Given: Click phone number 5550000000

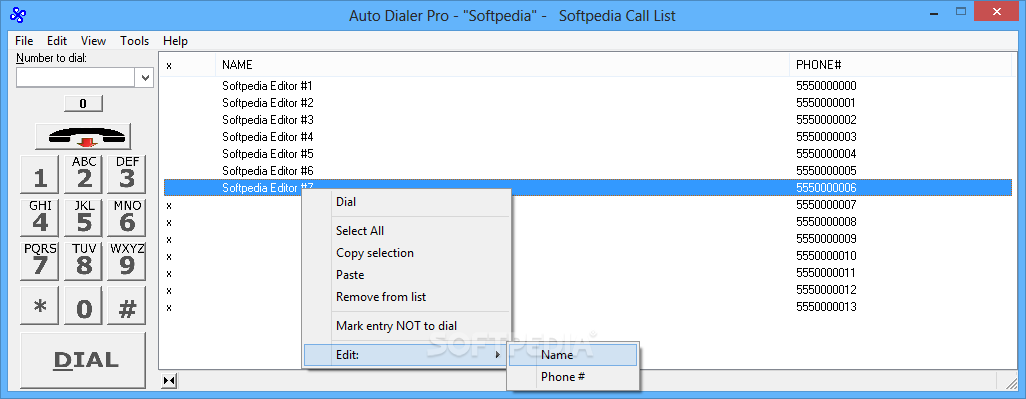Looking at the screenshot, I should [x=826, y=86].
